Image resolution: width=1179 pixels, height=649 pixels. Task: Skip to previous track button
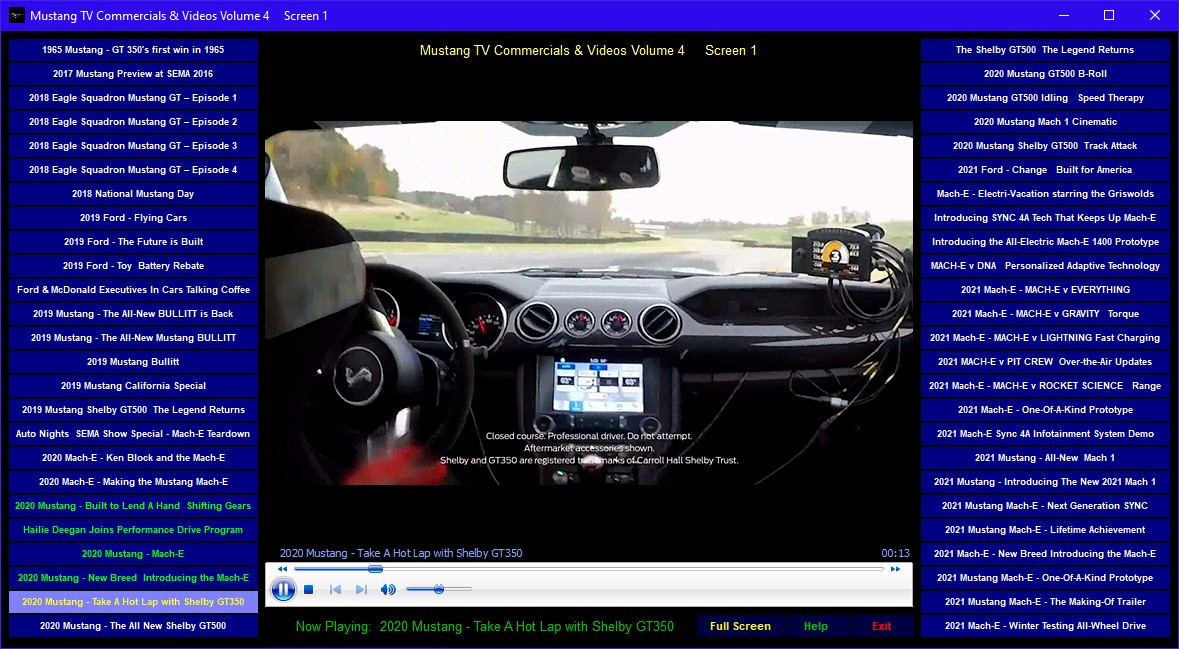coord(335,590)
